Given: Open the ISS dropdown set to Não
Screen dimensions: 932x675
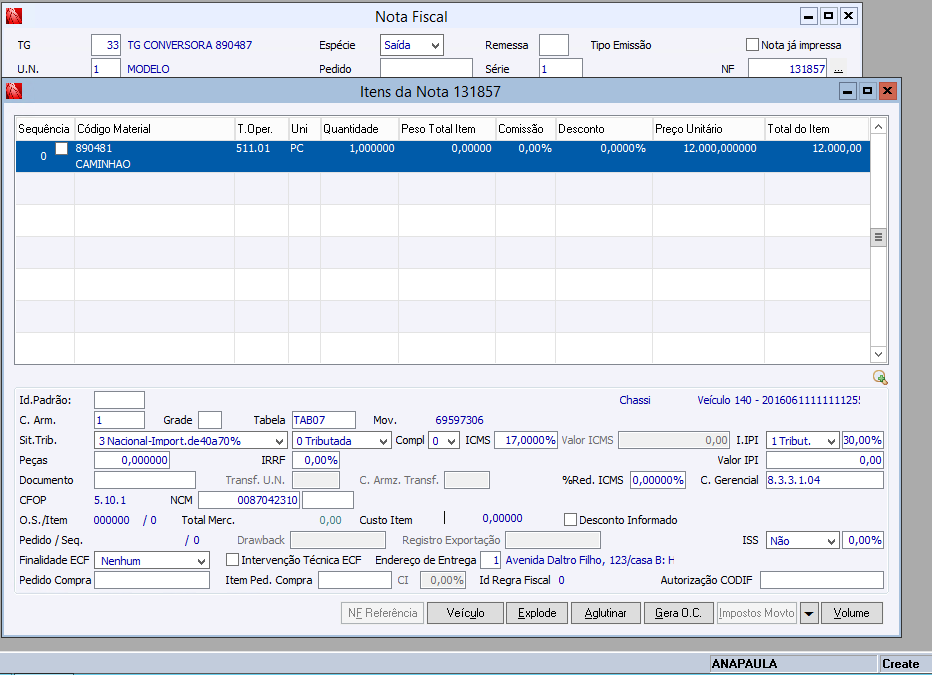Looking at the screenshot, I should [x=830, y=541].
